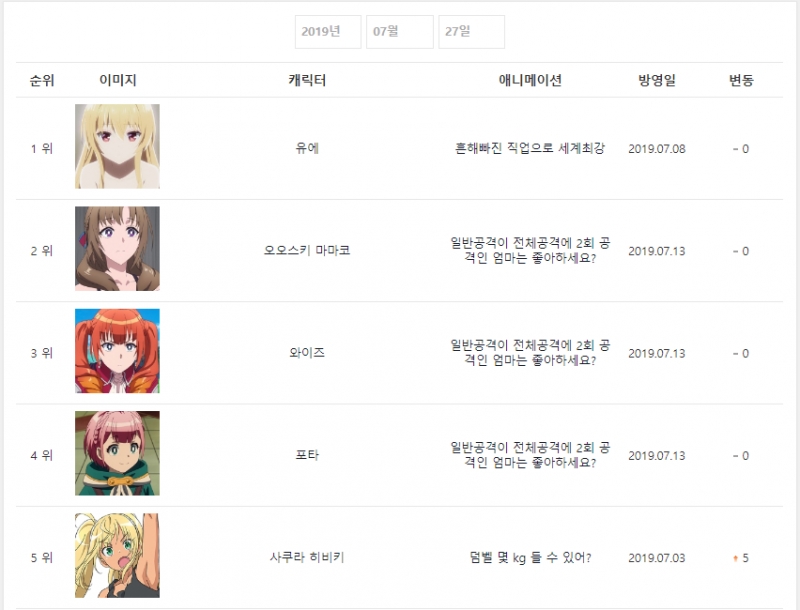Image resolution: width=800 pixels, height=610 pixels.
Task: Open anime title for rank 2 row
Action: [x=530, y=250]
